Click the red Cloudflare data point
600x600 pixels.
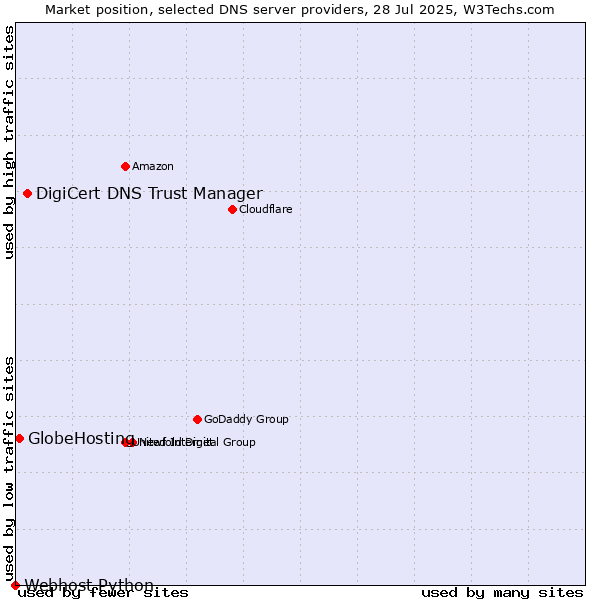(x=232, y=210)
